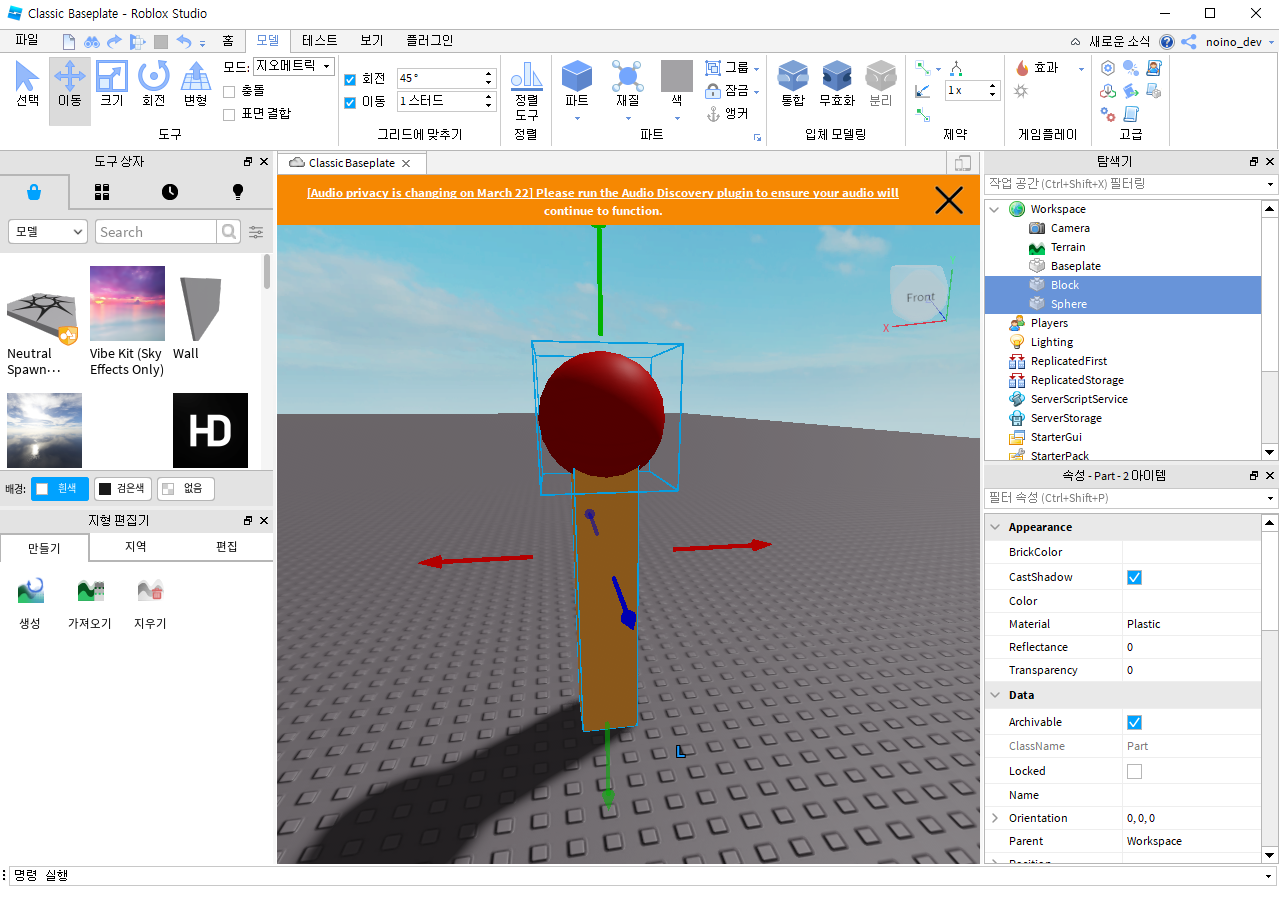Image resolution: width=1279 pixels, height=897 pixels.
Task: Open the Toolbox marketplace bag tab
Action: click(x=34, y=192)
